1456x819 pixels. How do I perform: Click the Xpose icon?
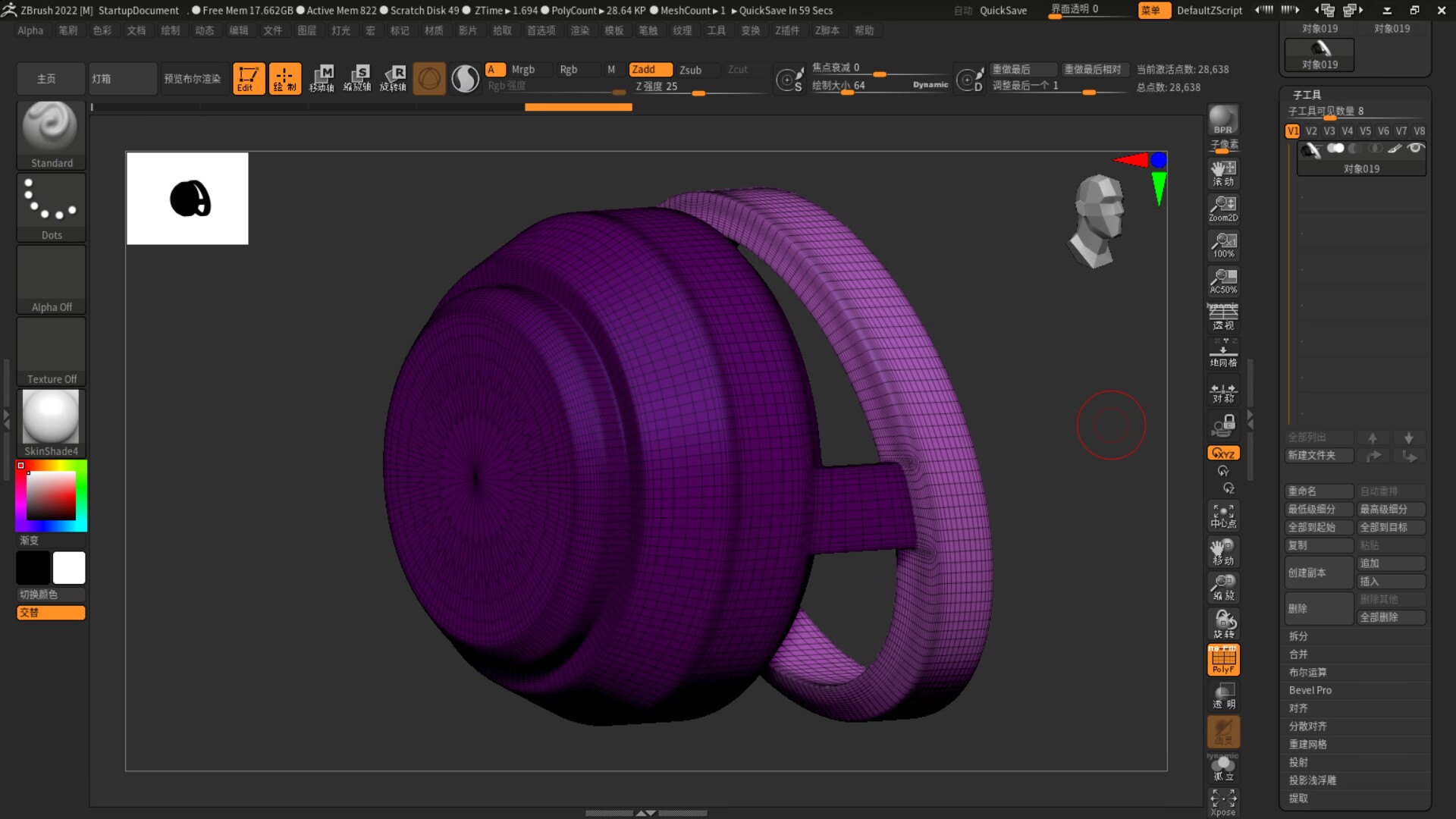coord(1222,802)
